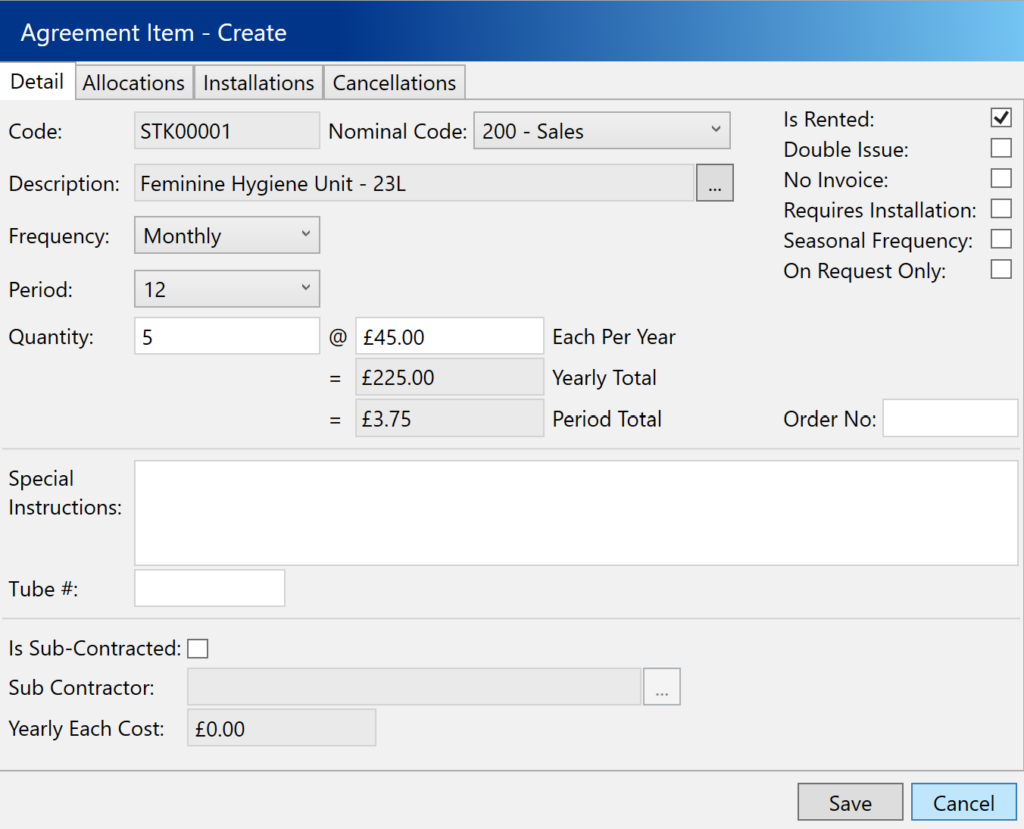The height and width of the screenshot is (829, 1024).
Task: Click the Description browse ellipsis button
Action: coord(714,184)
